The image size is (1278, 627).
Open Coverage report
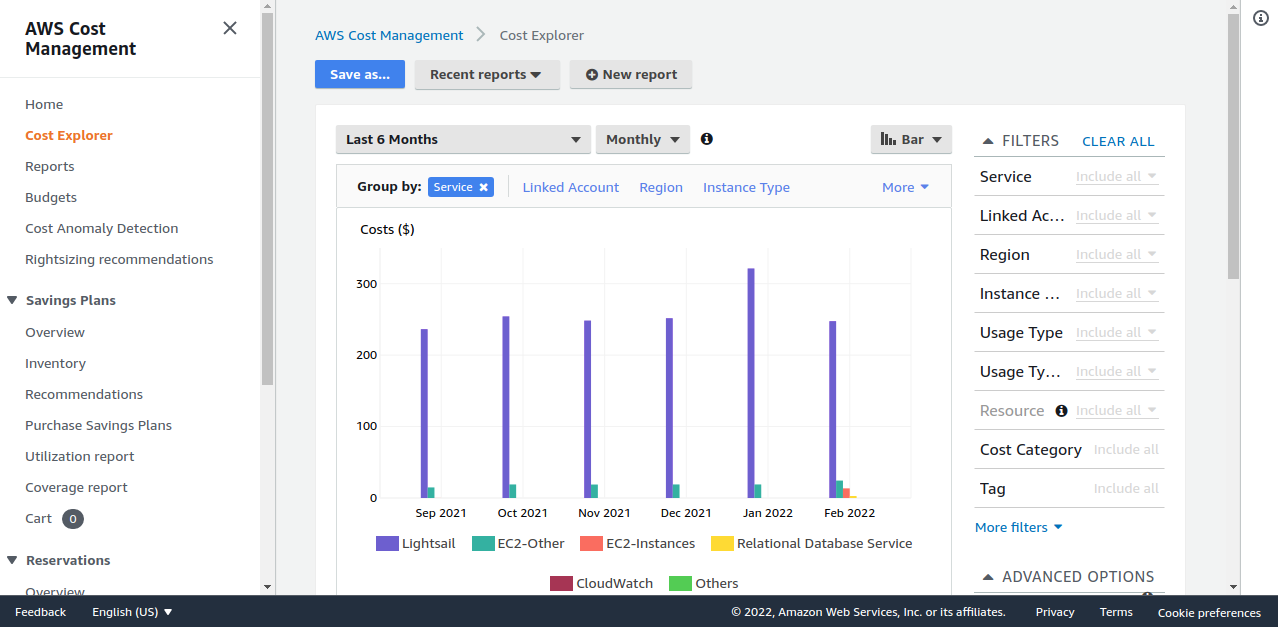click(x=76, y=487)
